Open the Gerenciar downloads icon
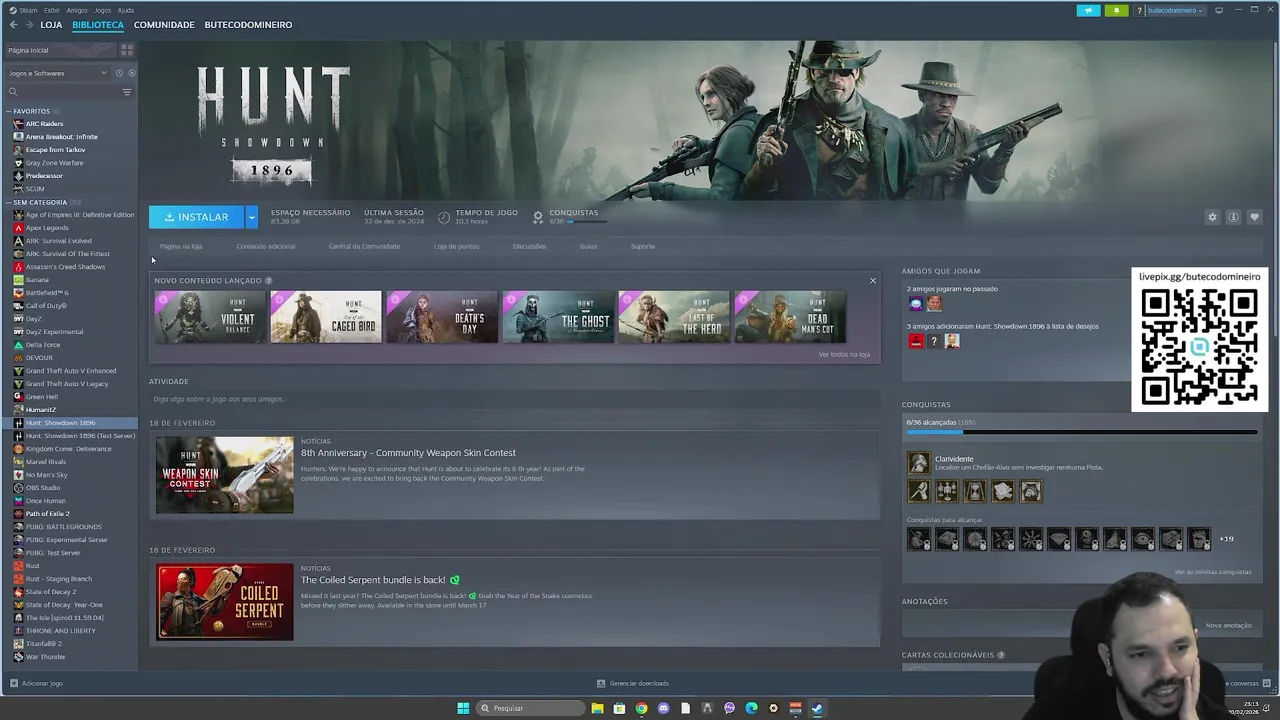The image size is (1280, 720). coord(601,683)
